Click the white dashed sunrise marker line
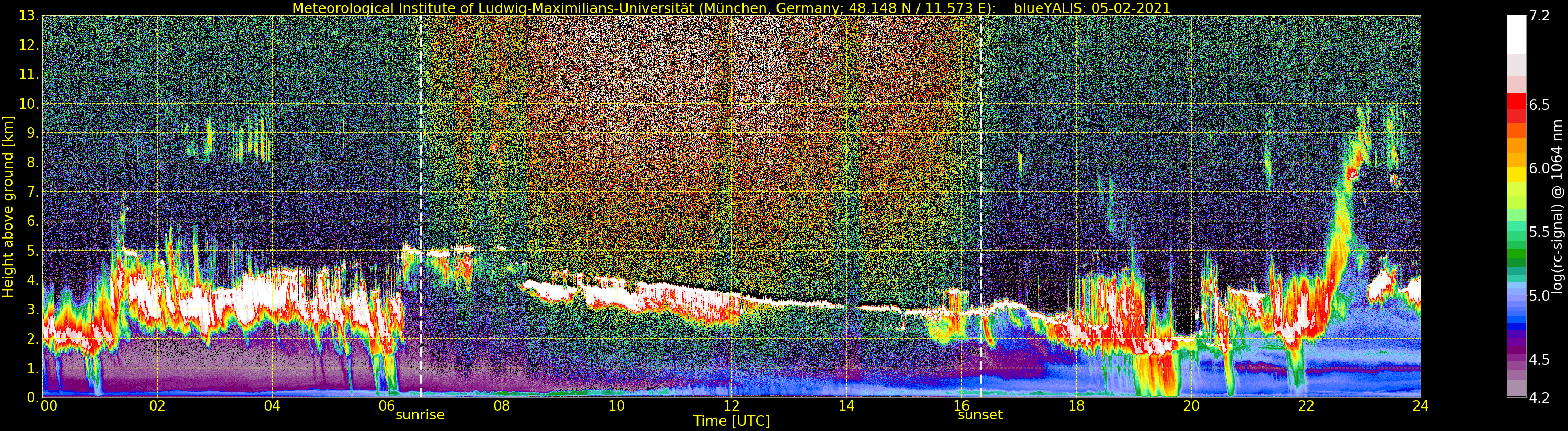The image size is (1568, 431). coord(421,207)
